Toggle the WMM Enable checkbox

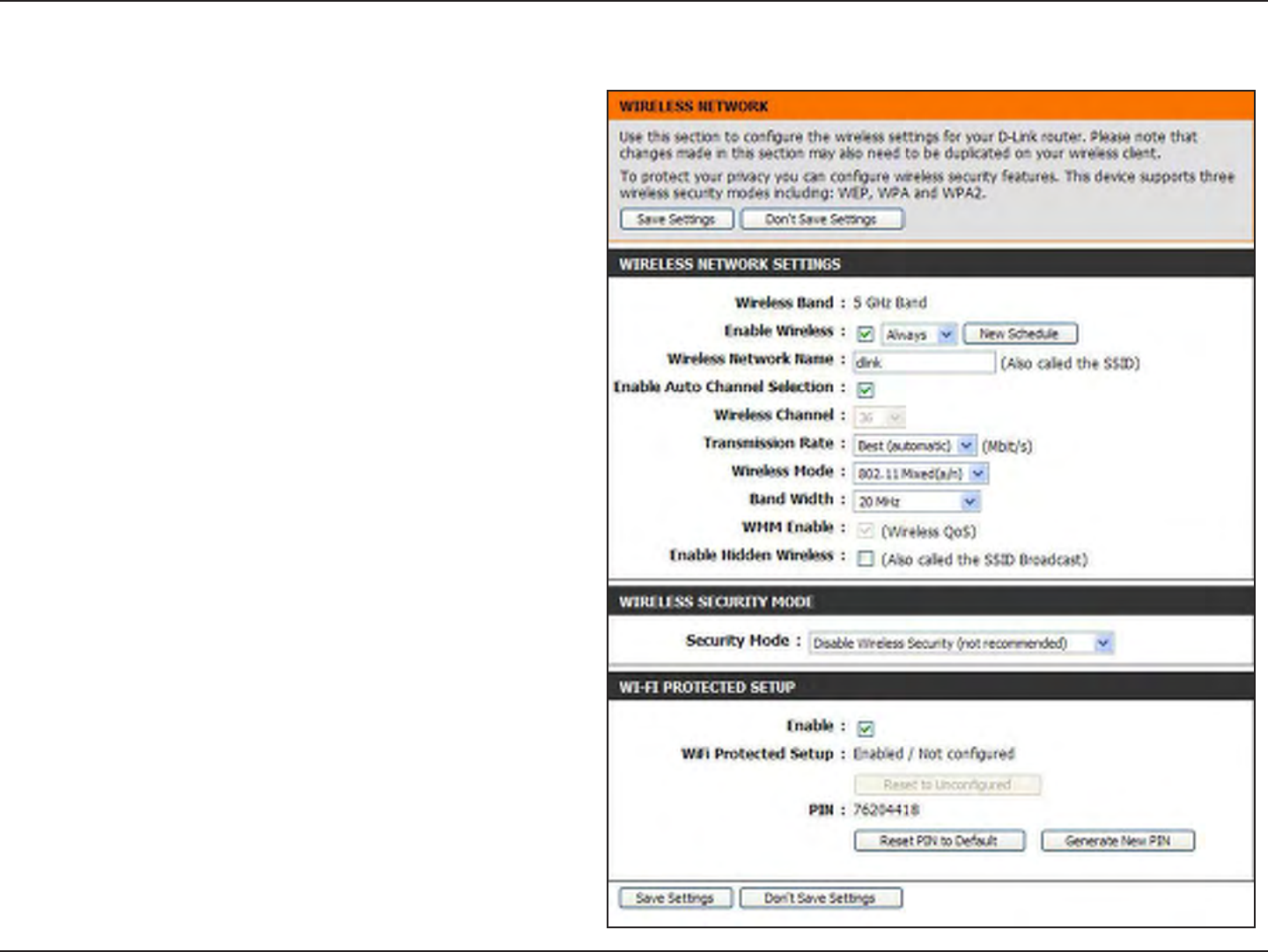click(866, 530)
